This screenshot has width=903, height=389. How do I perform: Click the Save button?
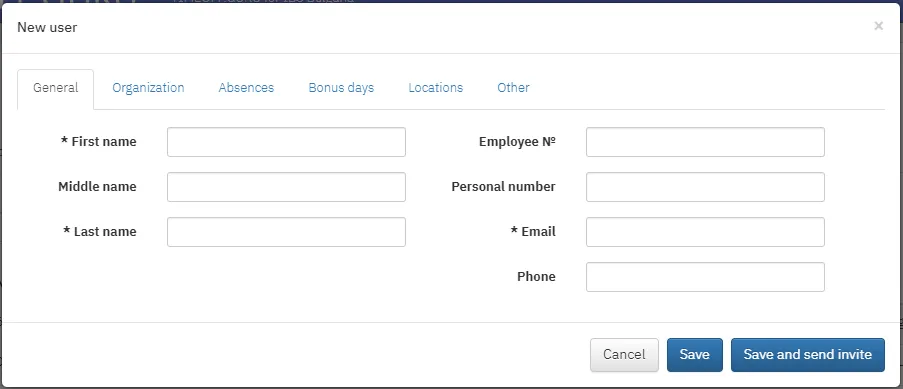pyautogui.click(x=695, y=355)
